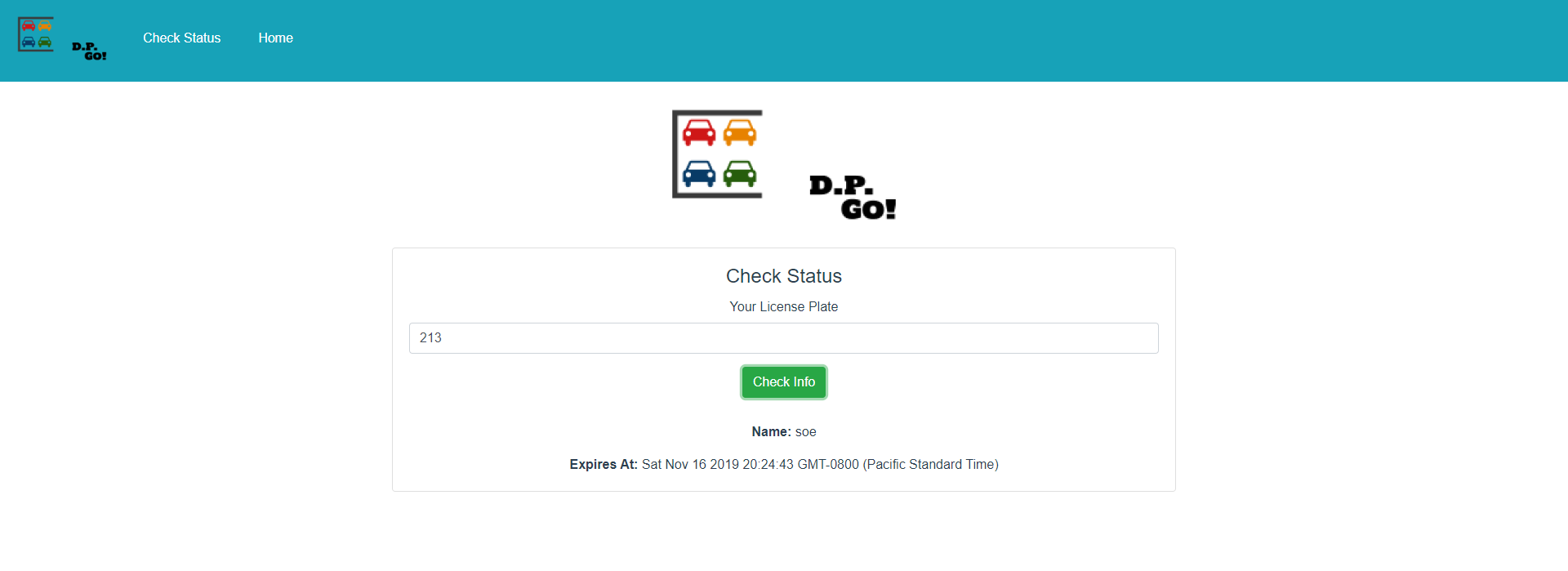1568x571 pixels.
Task: Click the red car in the large logo
Action: [x=699, y=132]
